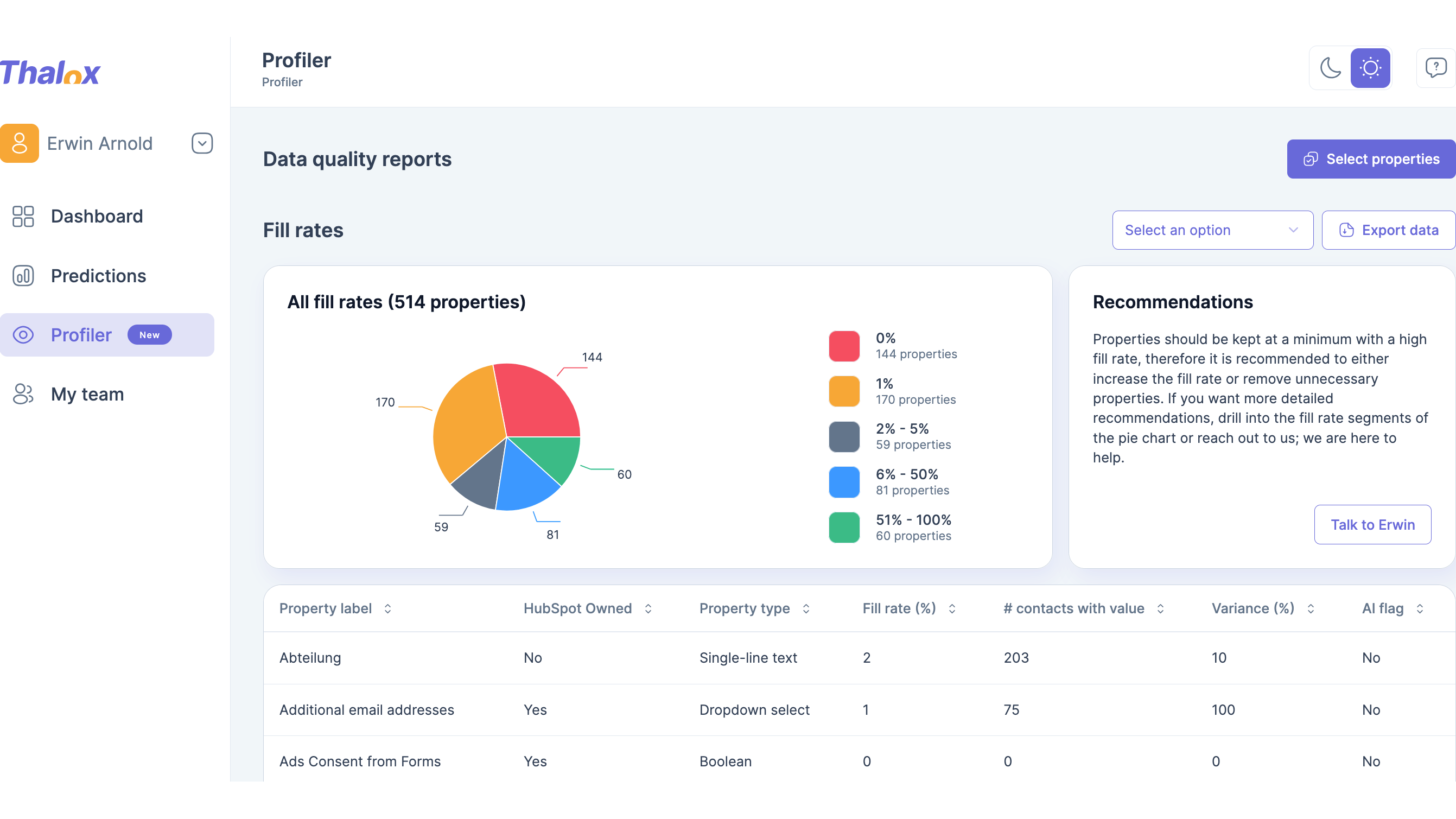Select the red 0% legend swatch
This screenshot has height=819, width=1456.
[x=844, y=346]
